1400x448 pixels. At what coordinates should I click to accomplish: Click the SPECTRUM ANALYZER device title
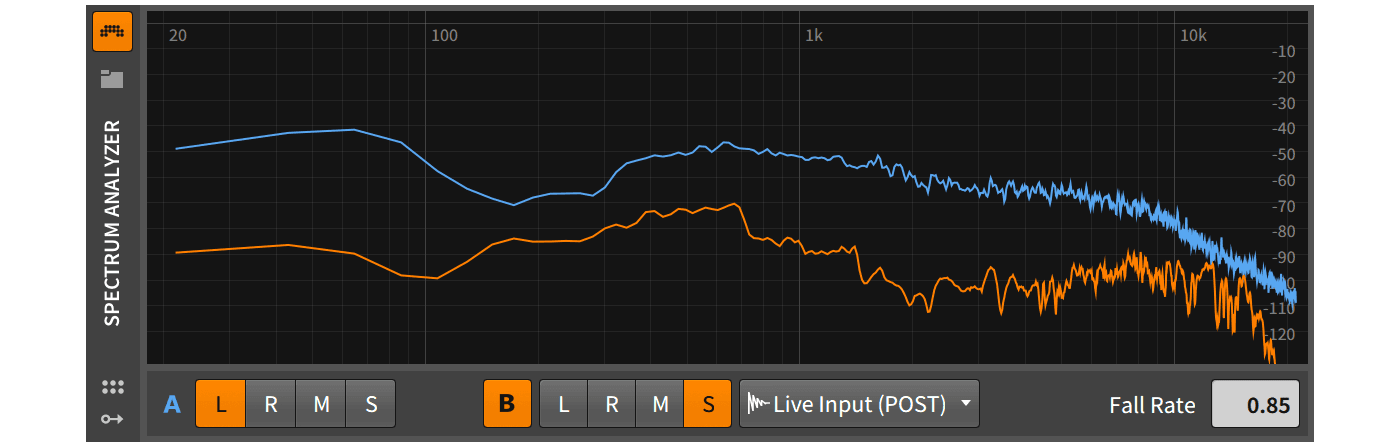[112, 223]
